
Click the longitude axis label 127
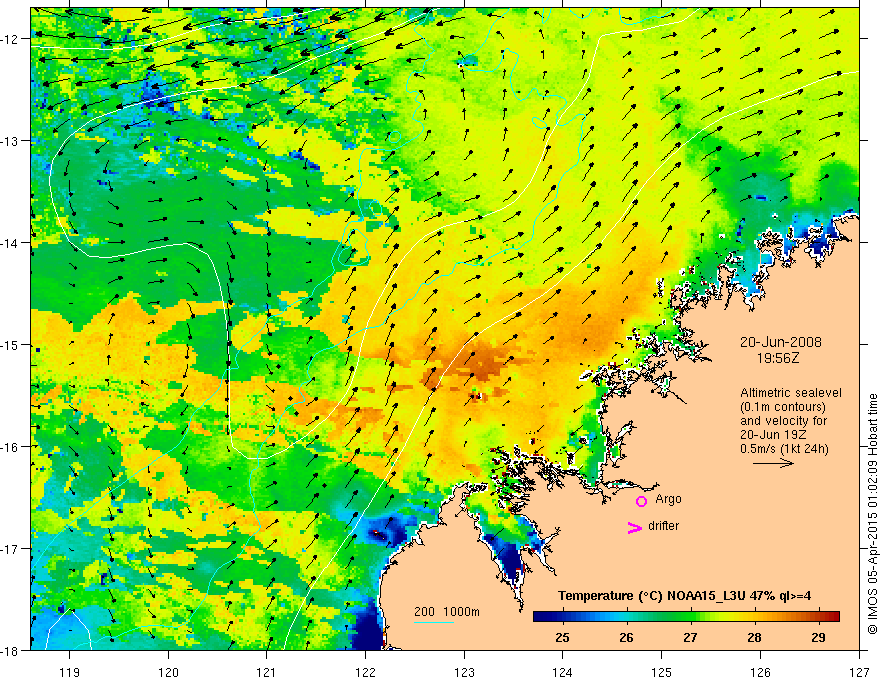(x=859, y=672)
